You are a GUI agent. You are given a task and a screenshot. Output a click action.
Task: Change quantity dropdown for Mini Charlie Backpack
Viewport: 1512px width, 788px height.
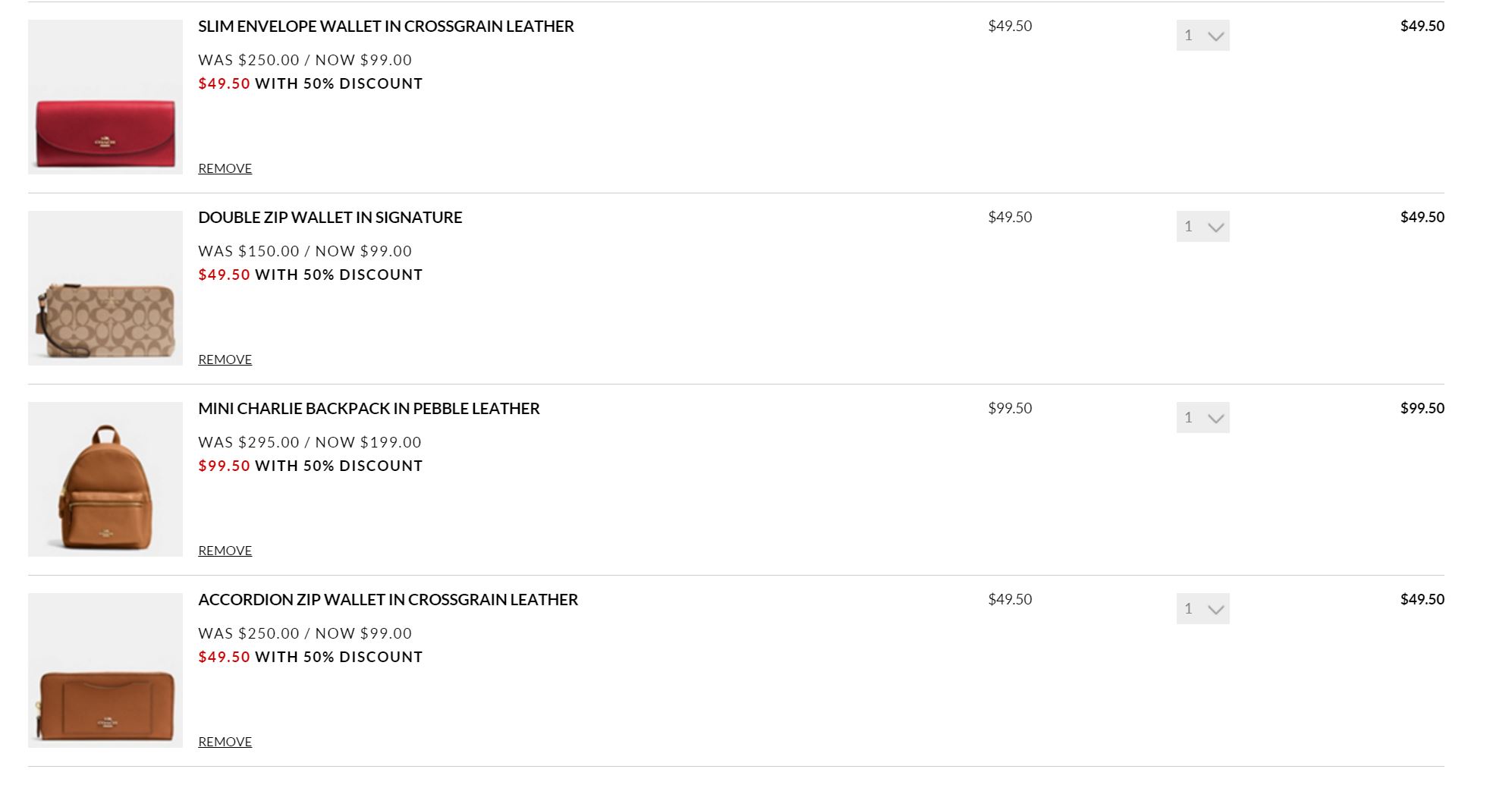click(x=1202, y=418)
